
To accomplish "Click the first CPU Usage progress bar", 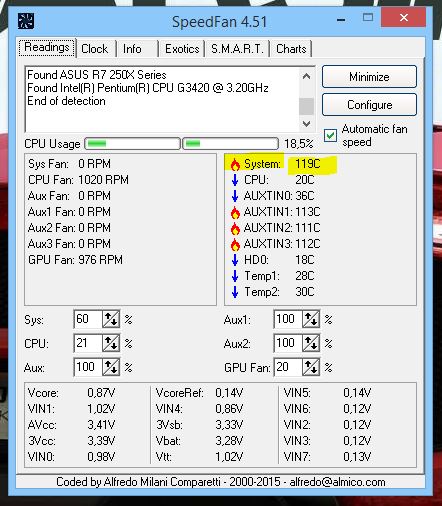I will 133,144.
